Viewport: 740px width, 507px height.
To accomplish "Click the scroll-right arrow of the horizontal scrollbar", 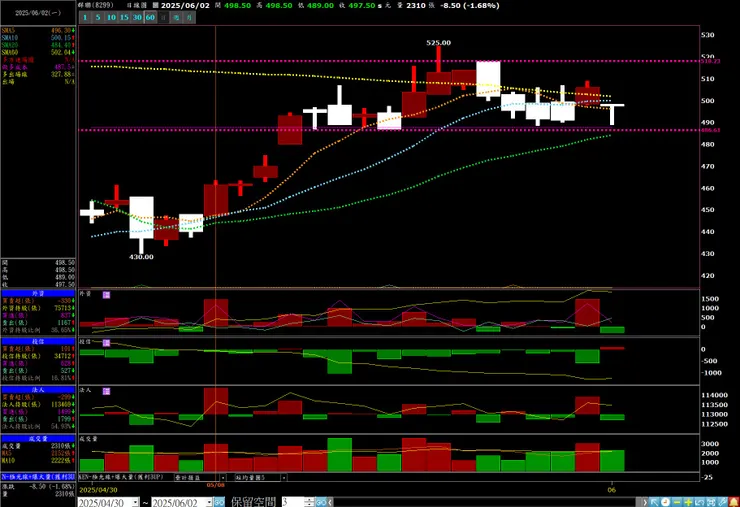I will [x=644, y=502].
